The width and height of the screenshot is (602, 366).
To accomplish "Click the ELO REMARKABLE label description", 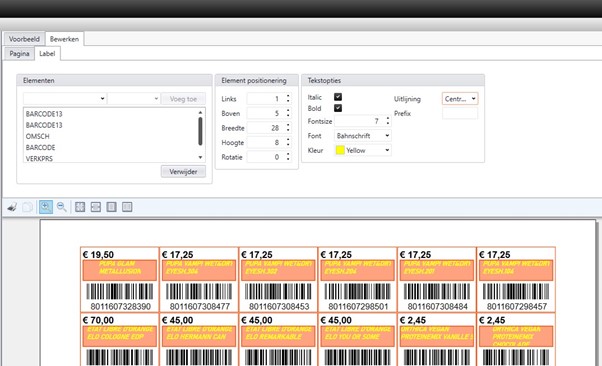I will pos(278,337).
